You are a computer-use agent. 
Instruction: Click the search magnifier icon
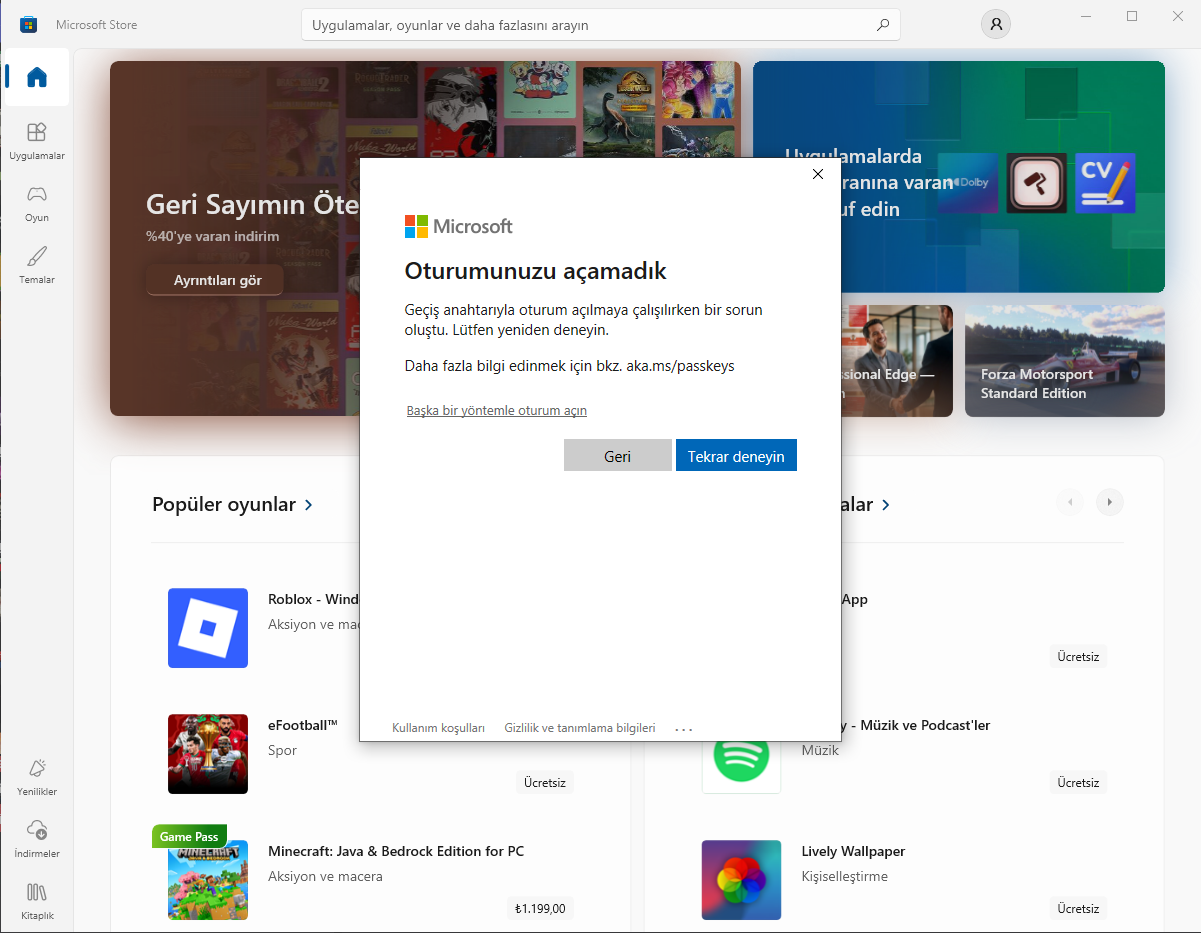[x=882, y=24]
